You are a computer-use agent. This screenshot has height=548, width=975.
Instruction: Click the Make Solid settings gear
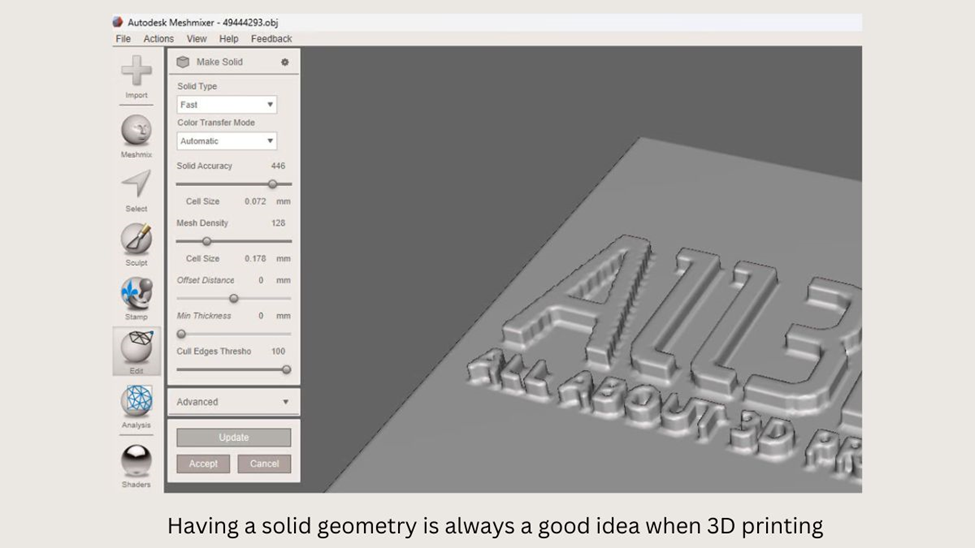click(285, 62)
